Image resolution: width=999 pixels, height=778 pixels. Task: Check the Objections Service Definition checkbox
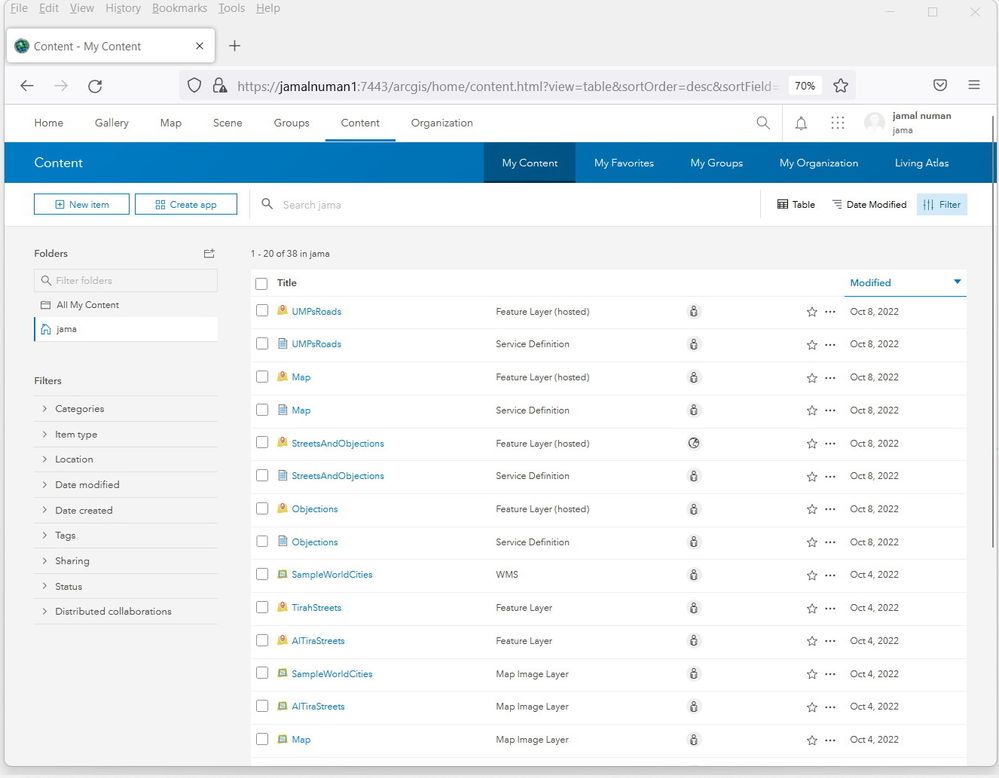tap(262, 541)
